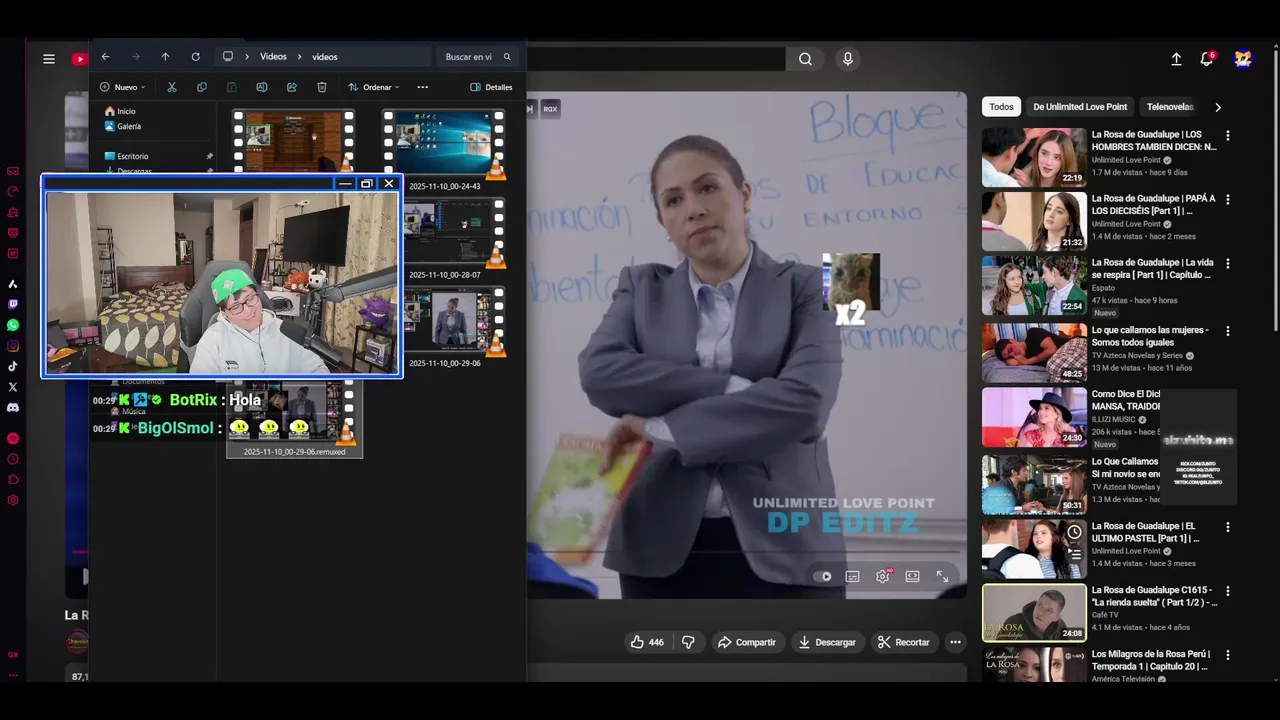The width and height of the screenshot is (1280, 720).
Task: Open File Explorer more options ellipsis
Action: point(422,87)
